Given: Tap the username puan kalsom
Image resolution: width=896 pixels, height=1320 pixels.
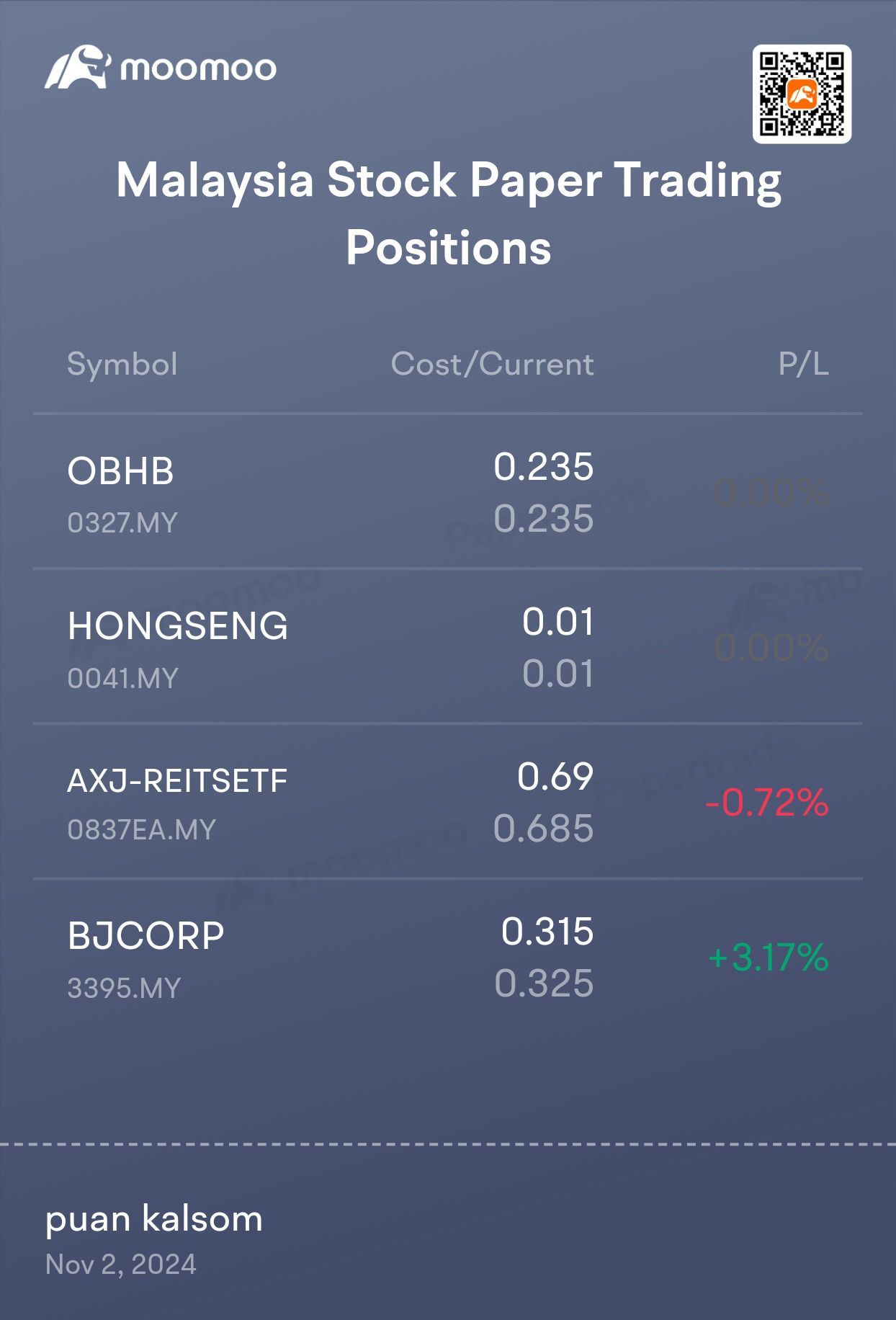Looking at the screenshot, I should tap(154, 1219).
